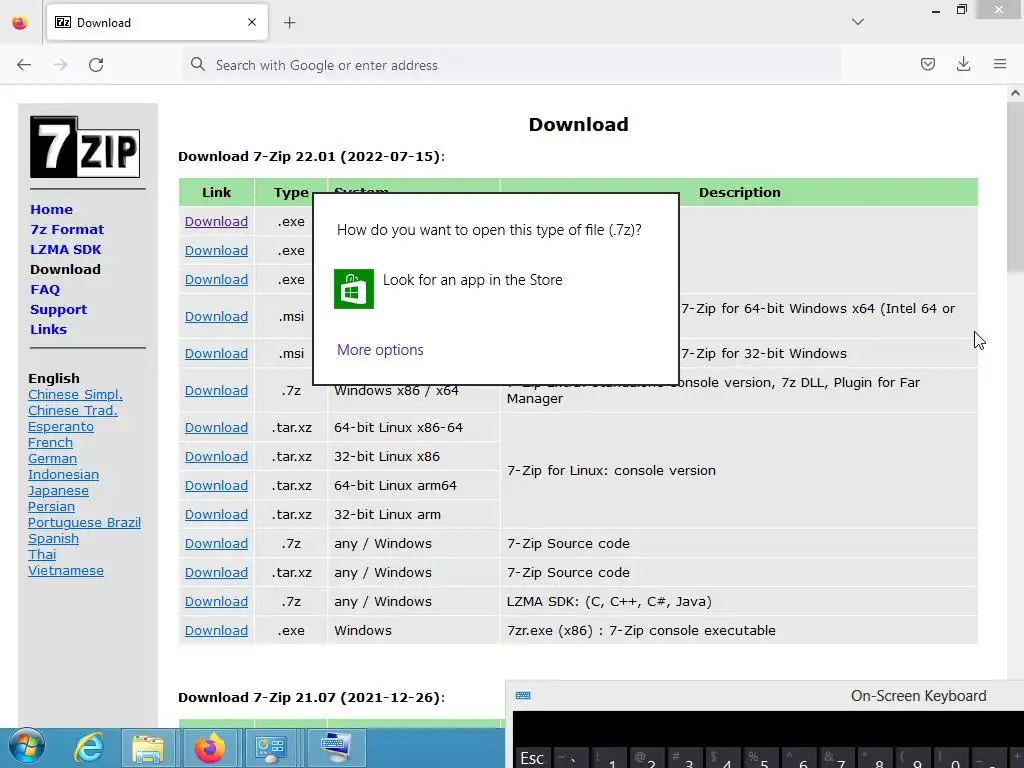Select Firefox in the taskbar
Screen dimensions: 1024x768
pos(209,748)
